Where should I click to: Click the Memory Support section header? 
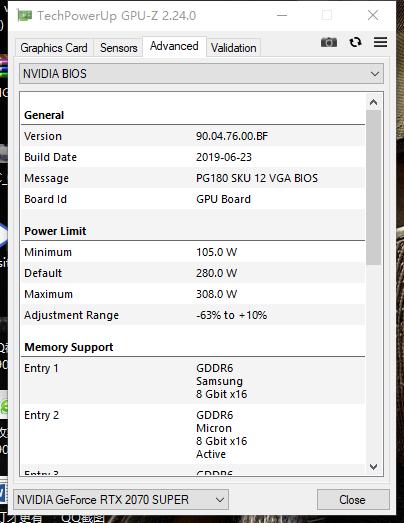69,347
